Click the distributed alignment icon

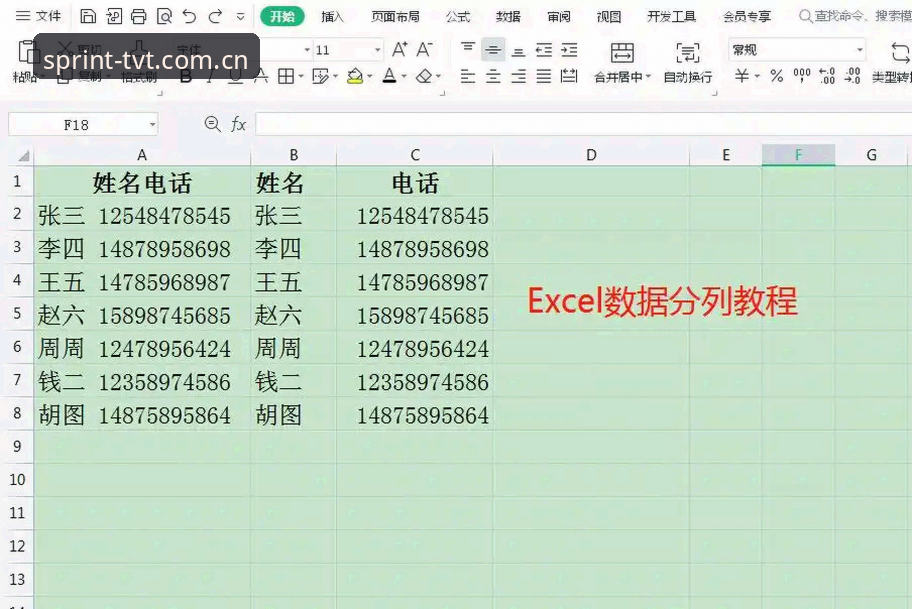[x=569, y=76]
